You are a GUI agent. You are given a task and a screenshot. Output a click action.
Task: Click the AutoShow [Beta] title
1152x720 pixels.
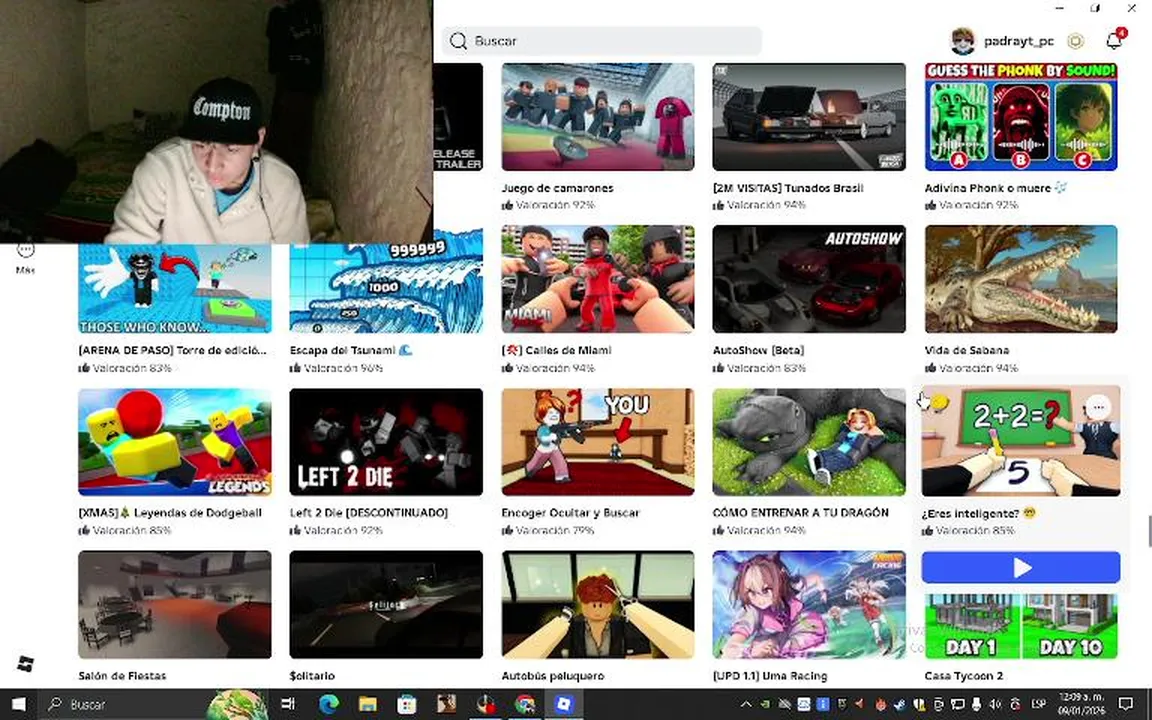coord(758,350)
